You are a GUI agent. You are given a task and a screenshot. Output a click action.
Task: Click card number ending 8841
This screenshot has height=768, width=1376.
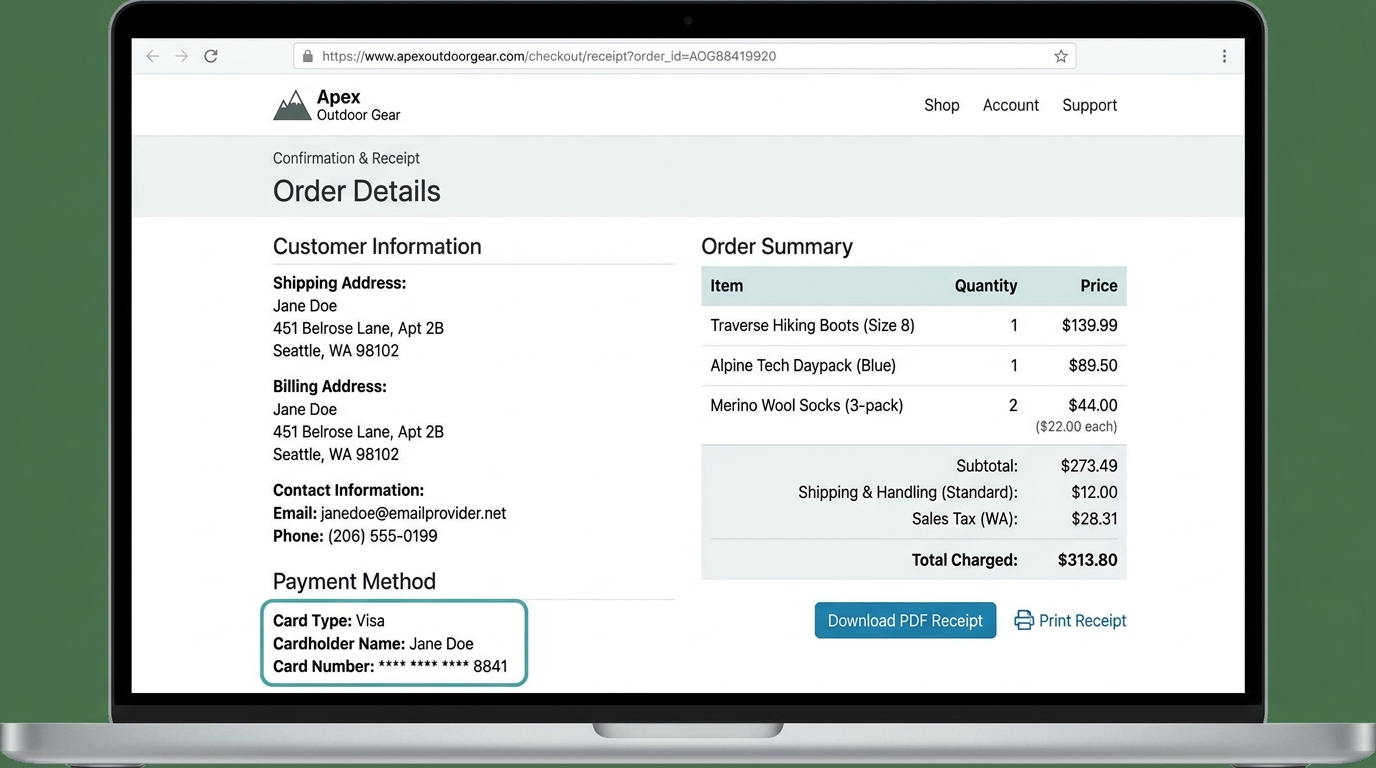pos(390,666)
